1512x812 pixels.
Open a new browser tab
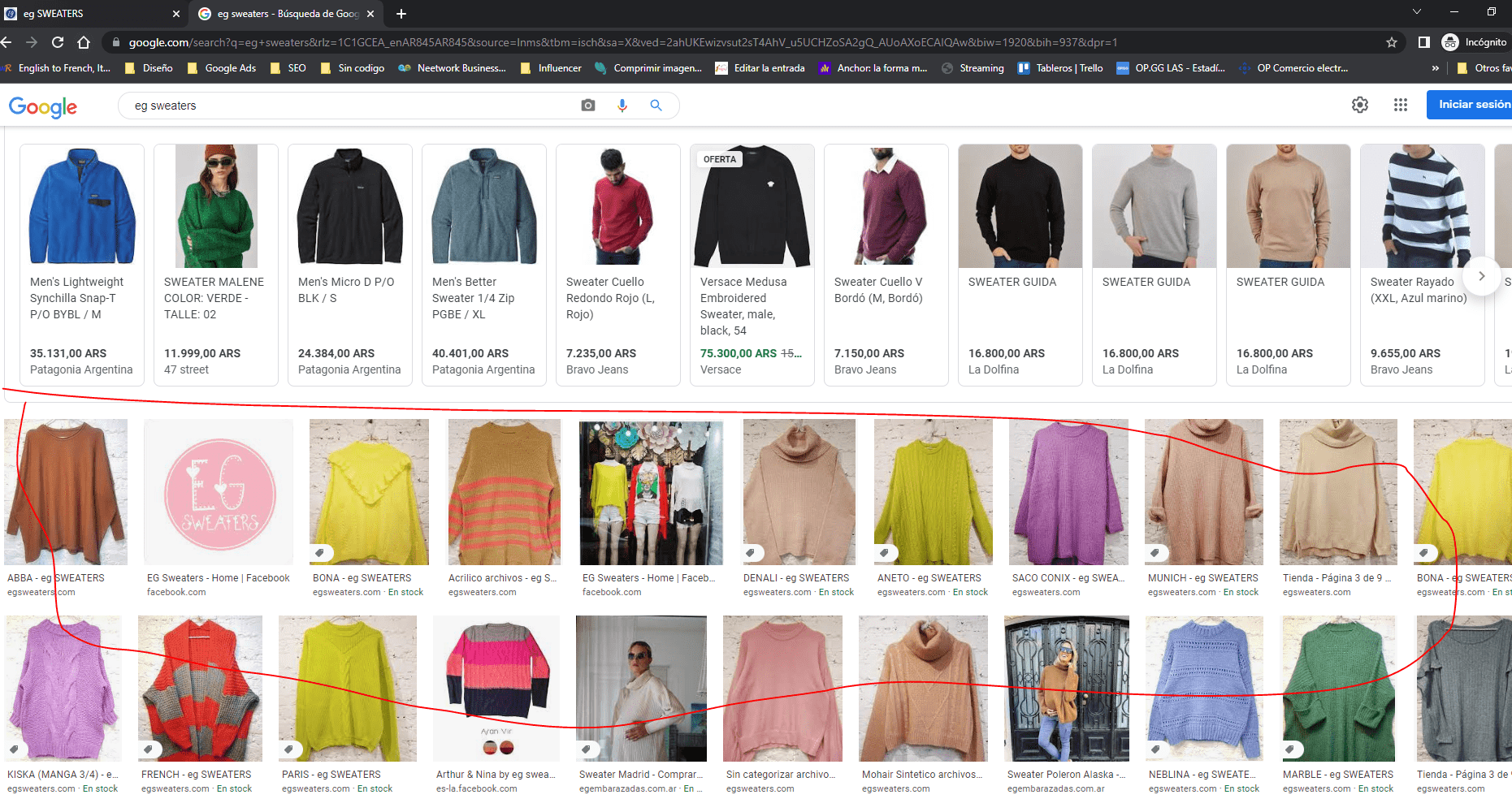[401, 14]
